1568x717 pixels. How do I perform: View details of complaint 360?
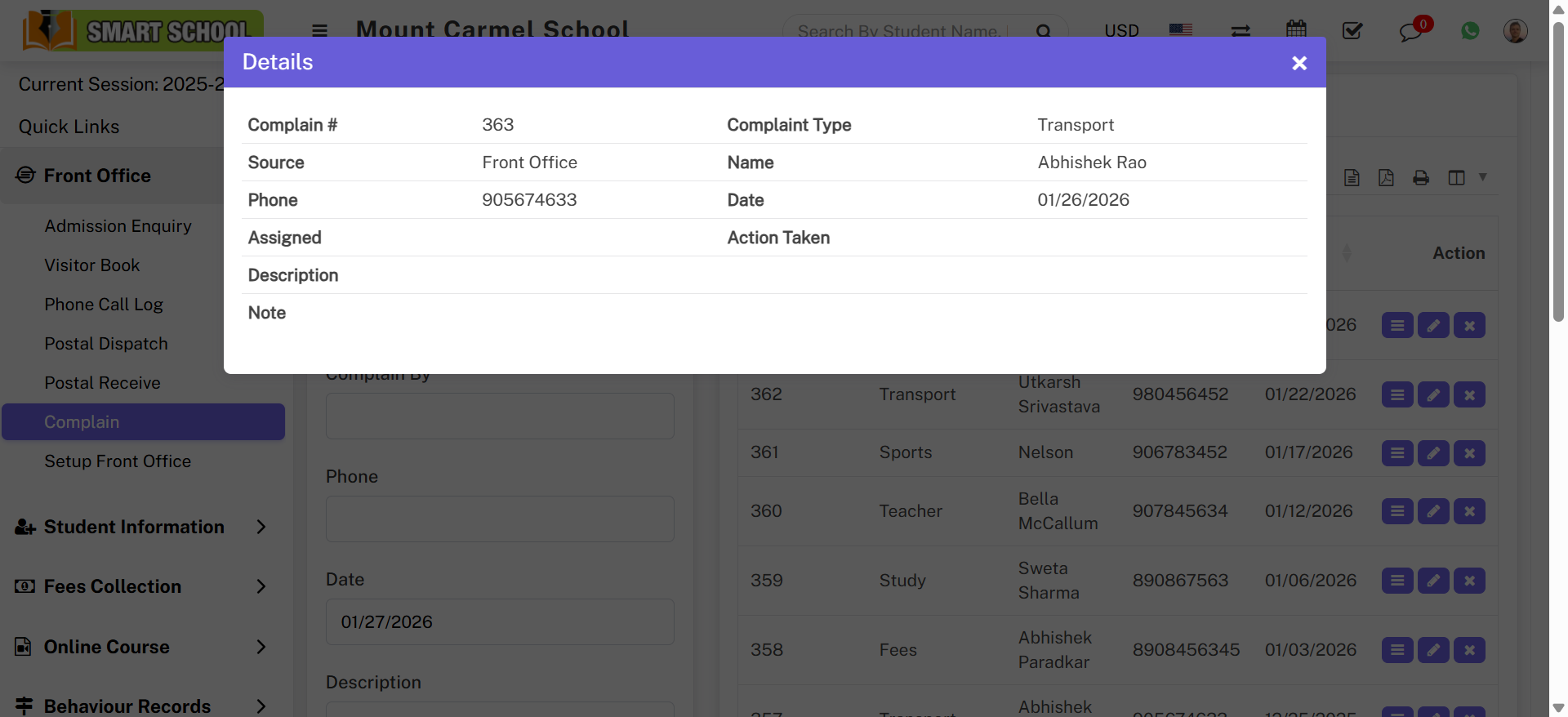coord(1397,511)
